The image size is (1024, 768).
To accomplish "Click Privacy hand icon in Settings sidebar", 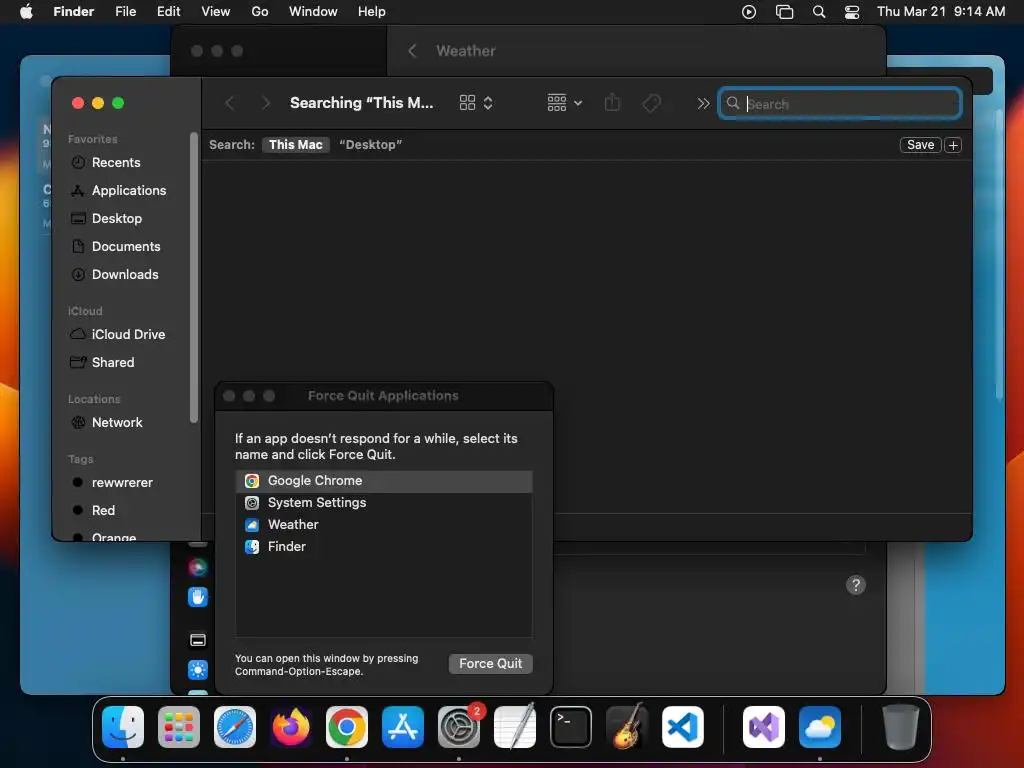I will [197, 597].
